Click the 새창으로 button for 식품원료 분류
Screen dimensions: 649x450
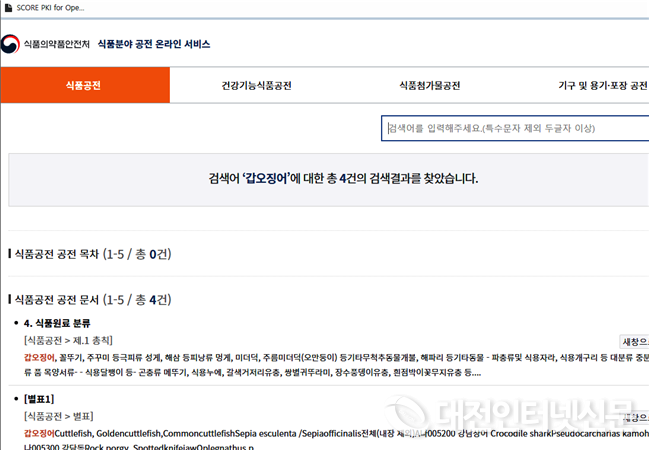click(634, 341)
